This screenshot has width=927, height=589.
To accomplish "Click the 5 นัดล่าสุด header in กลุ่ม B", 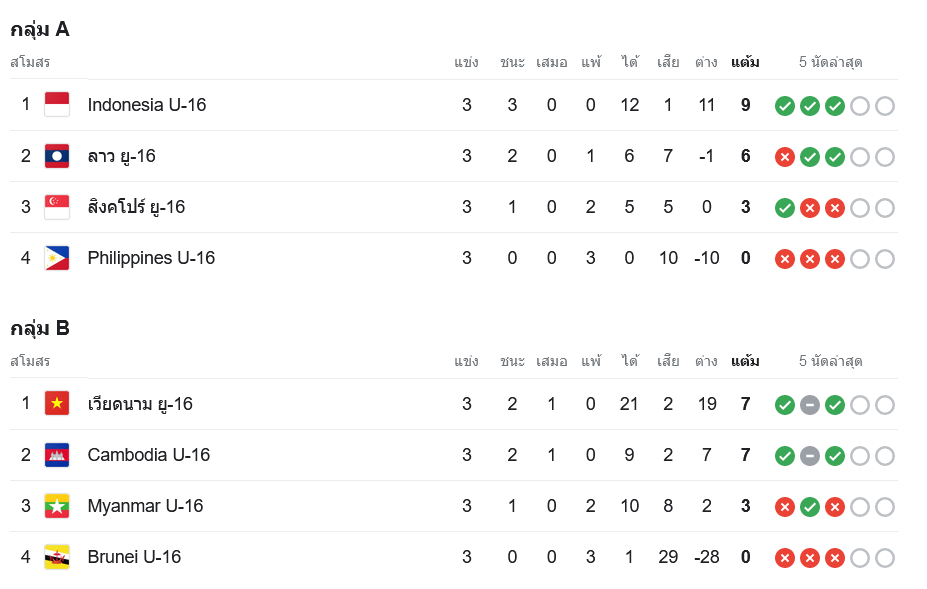I will tap(830, 361).
